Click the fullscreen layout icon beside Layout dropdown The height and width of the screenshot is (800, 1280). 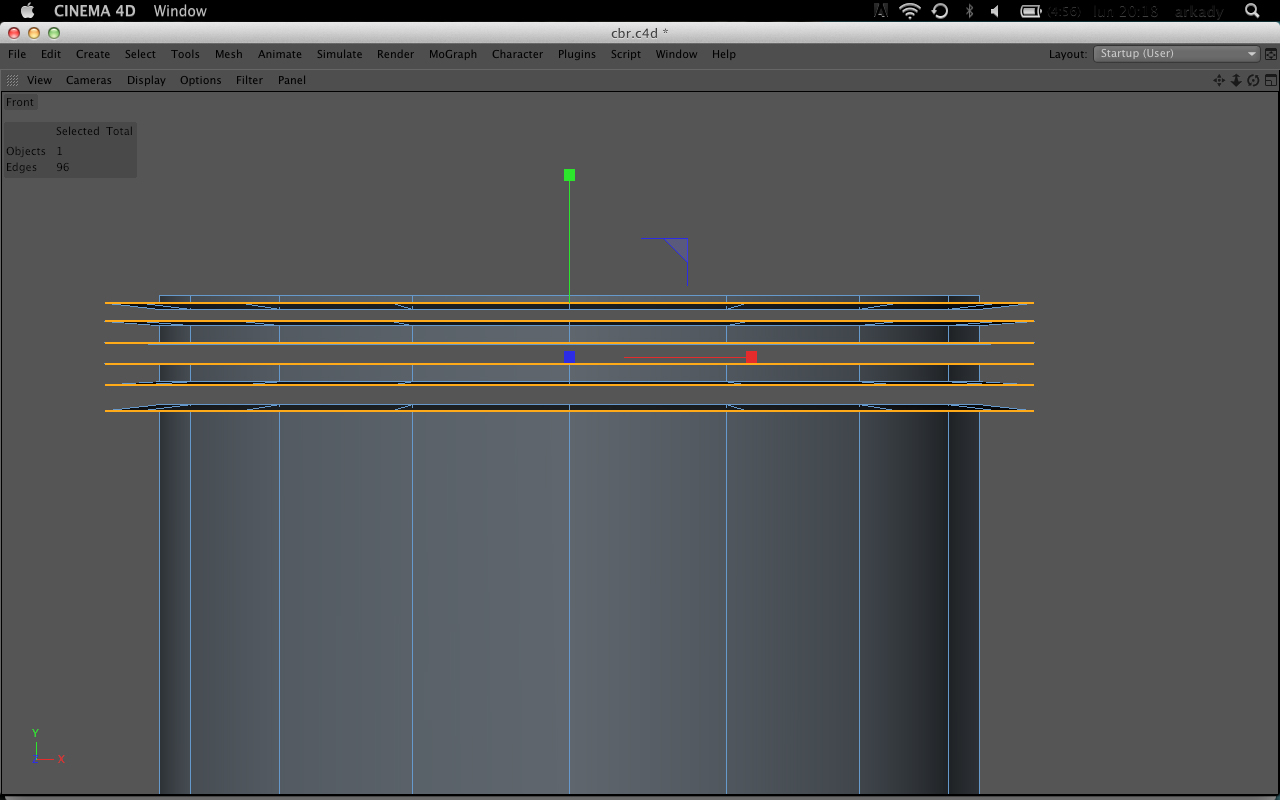pos(1271,54)
